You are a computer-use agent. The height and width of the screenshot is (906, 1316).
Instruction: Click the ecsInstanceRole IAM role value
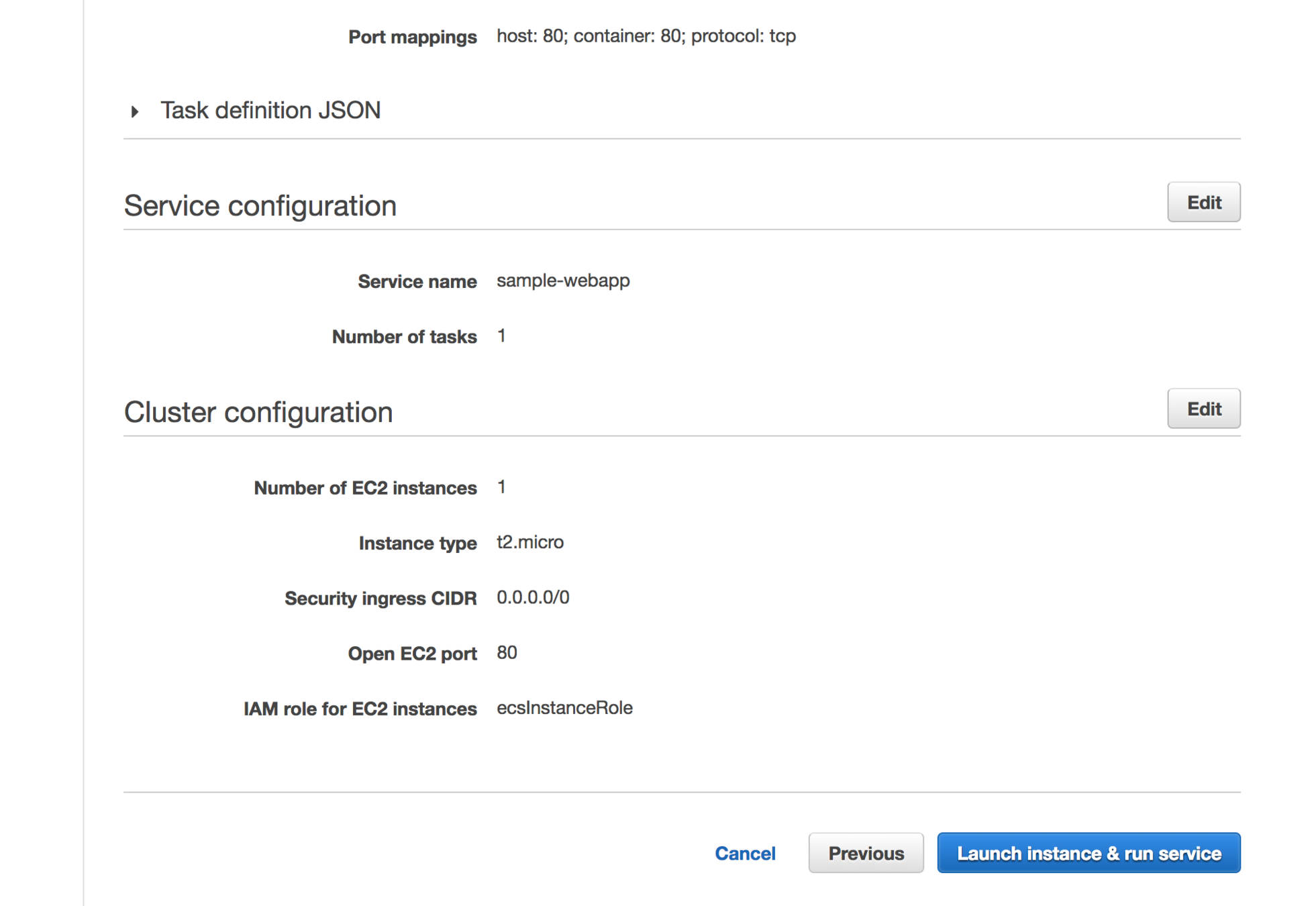tap(564, 708)
